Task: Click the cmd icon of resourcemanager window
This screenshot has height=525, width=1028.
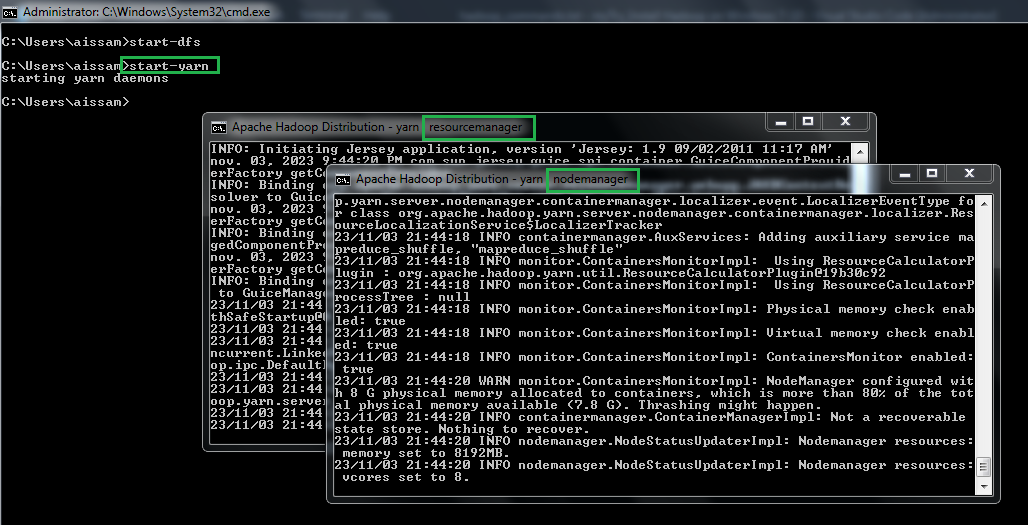Action: pyautogui.click(x=218, y=127)
